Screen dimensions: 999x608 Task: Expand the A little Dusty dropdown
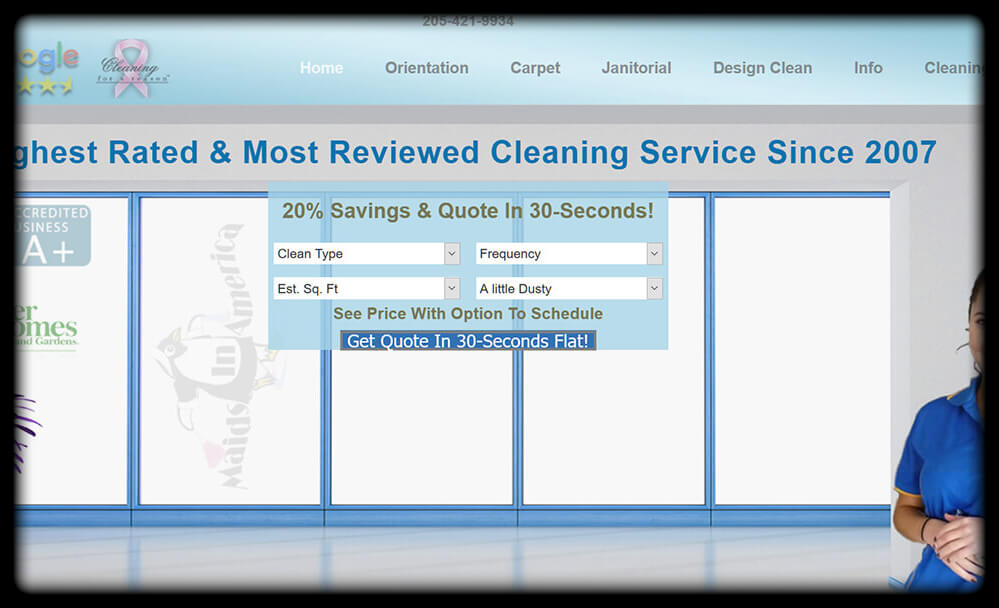click(568, 289)
